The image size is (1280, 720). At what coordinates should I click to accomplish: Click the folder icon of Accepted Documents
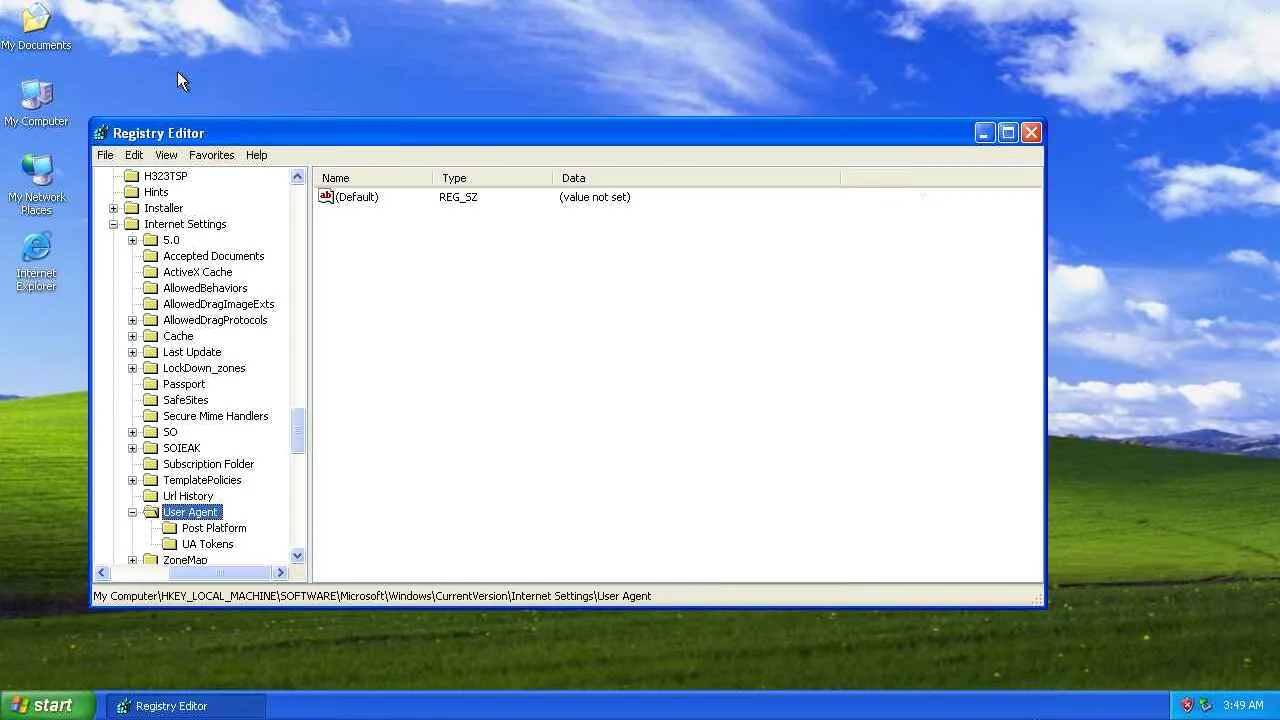151,256
